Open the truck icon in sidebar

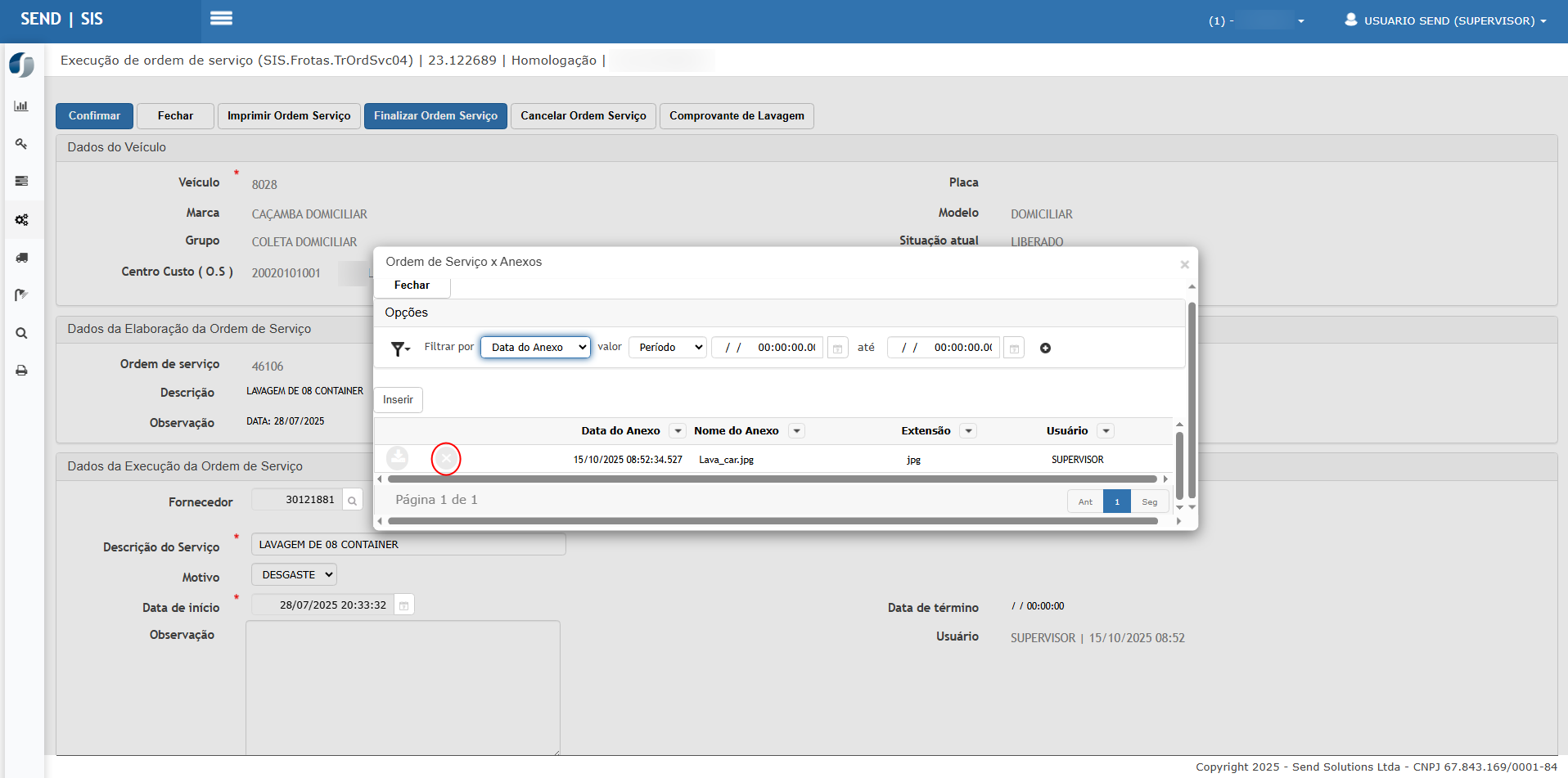coord(21,258)
